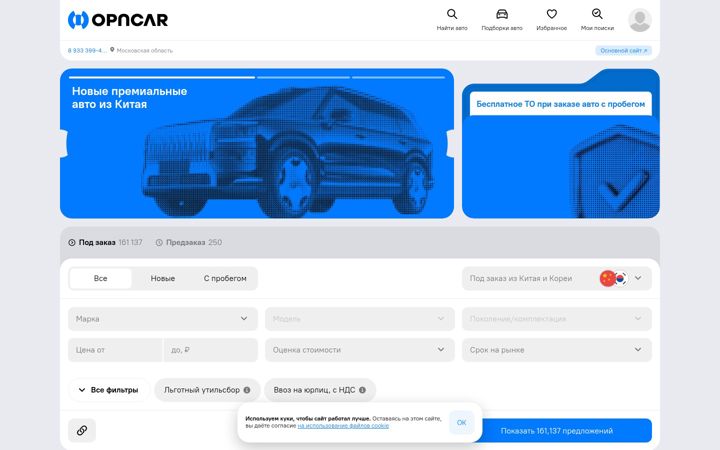Open the Под заказ из Китая и Кореи dropdown
Viewport: 720px width, 450px height.
coord(557,278)
